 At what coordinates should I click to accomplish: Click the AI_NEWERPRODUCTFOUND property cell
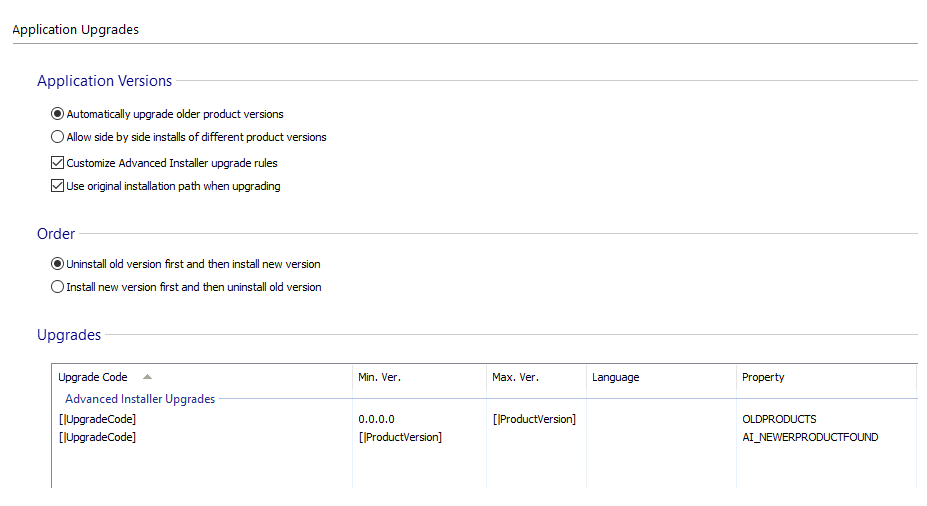pos(810,437)
